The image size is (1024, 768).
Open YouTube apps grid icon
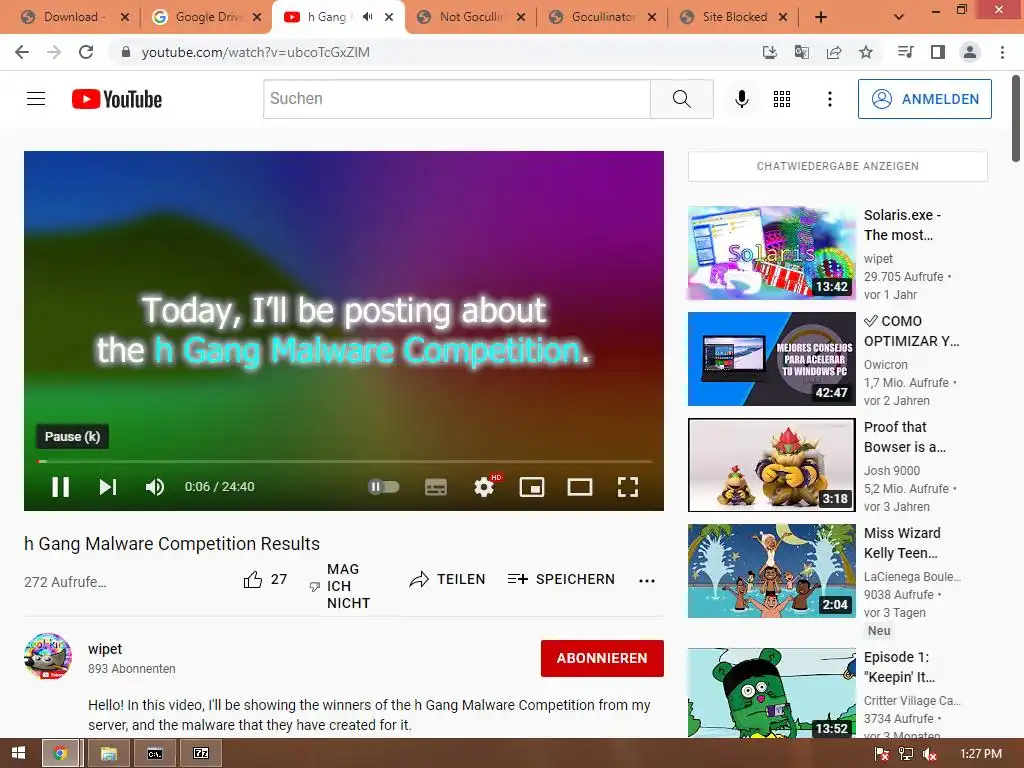(x=782, y=99)
